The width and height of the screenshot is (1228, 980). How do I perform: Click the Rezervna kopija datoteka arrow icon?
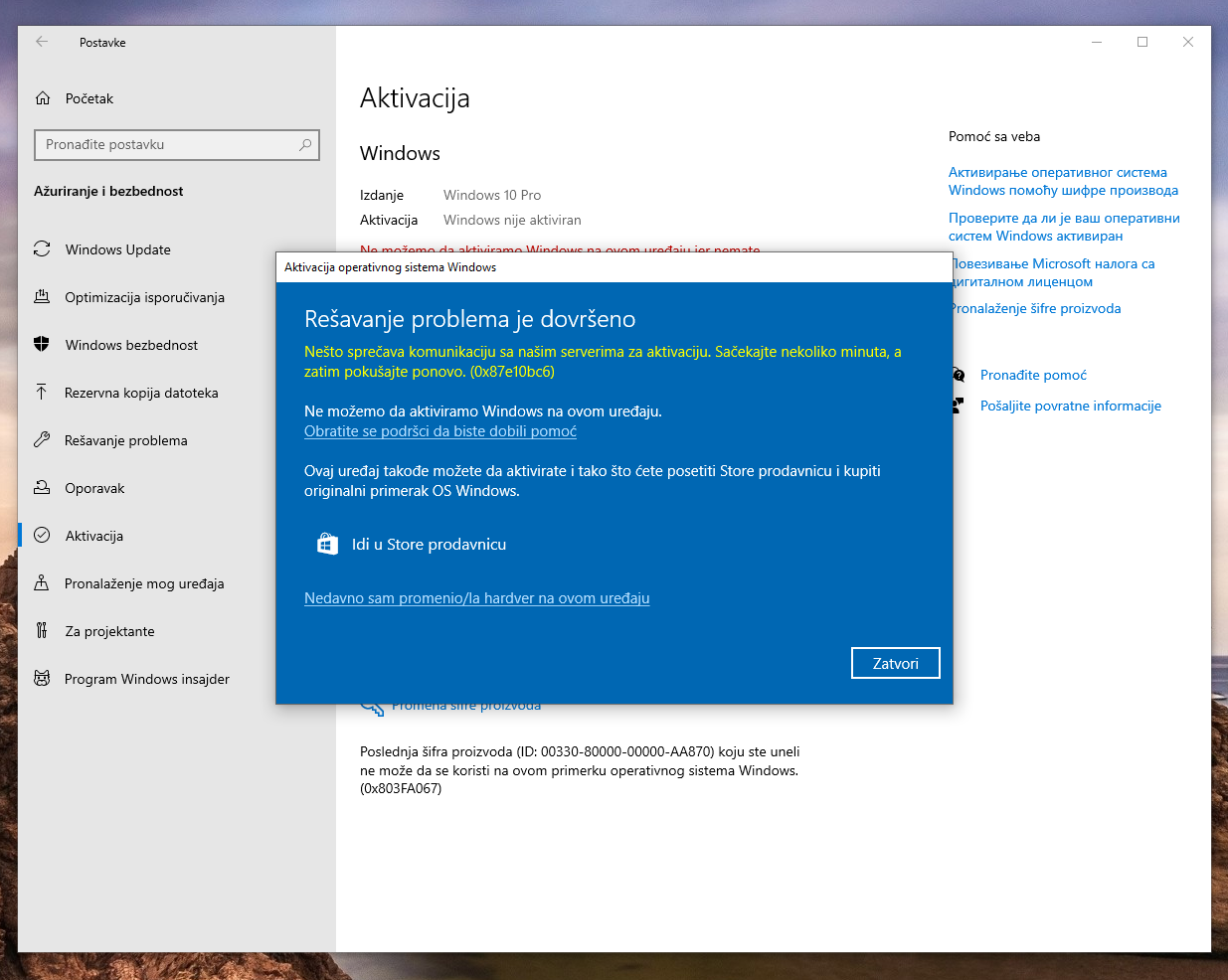point(42,393)
